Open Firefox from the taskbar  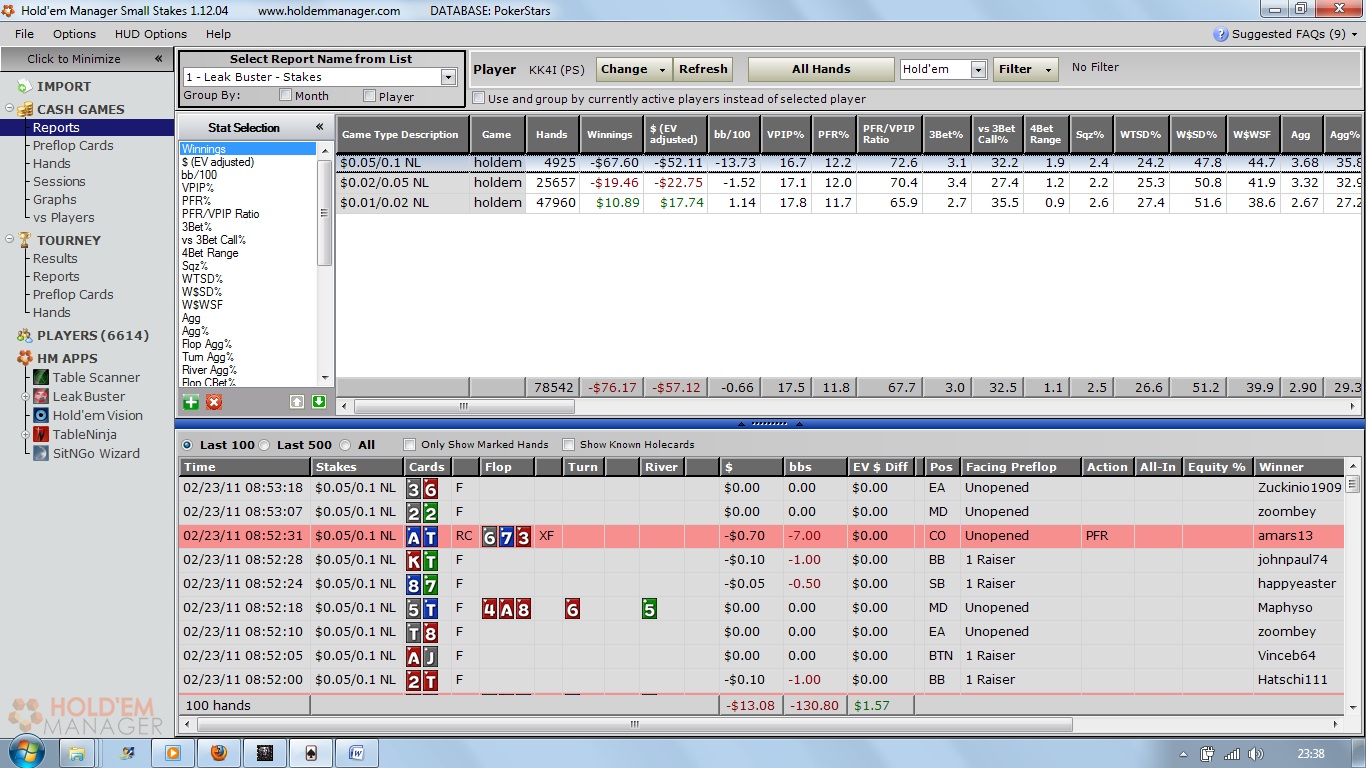point(218,753)
